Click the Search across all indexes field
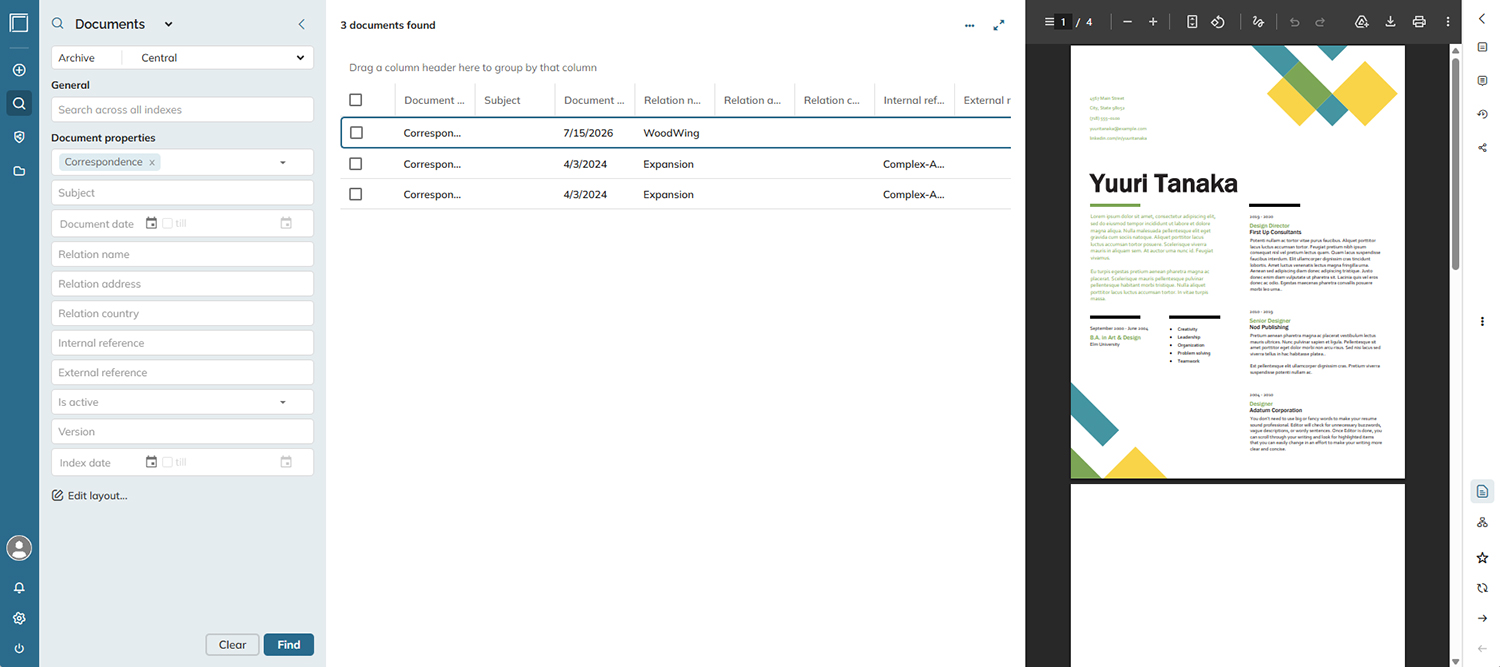Screen dimensions: 1500x667 (182, 110)
